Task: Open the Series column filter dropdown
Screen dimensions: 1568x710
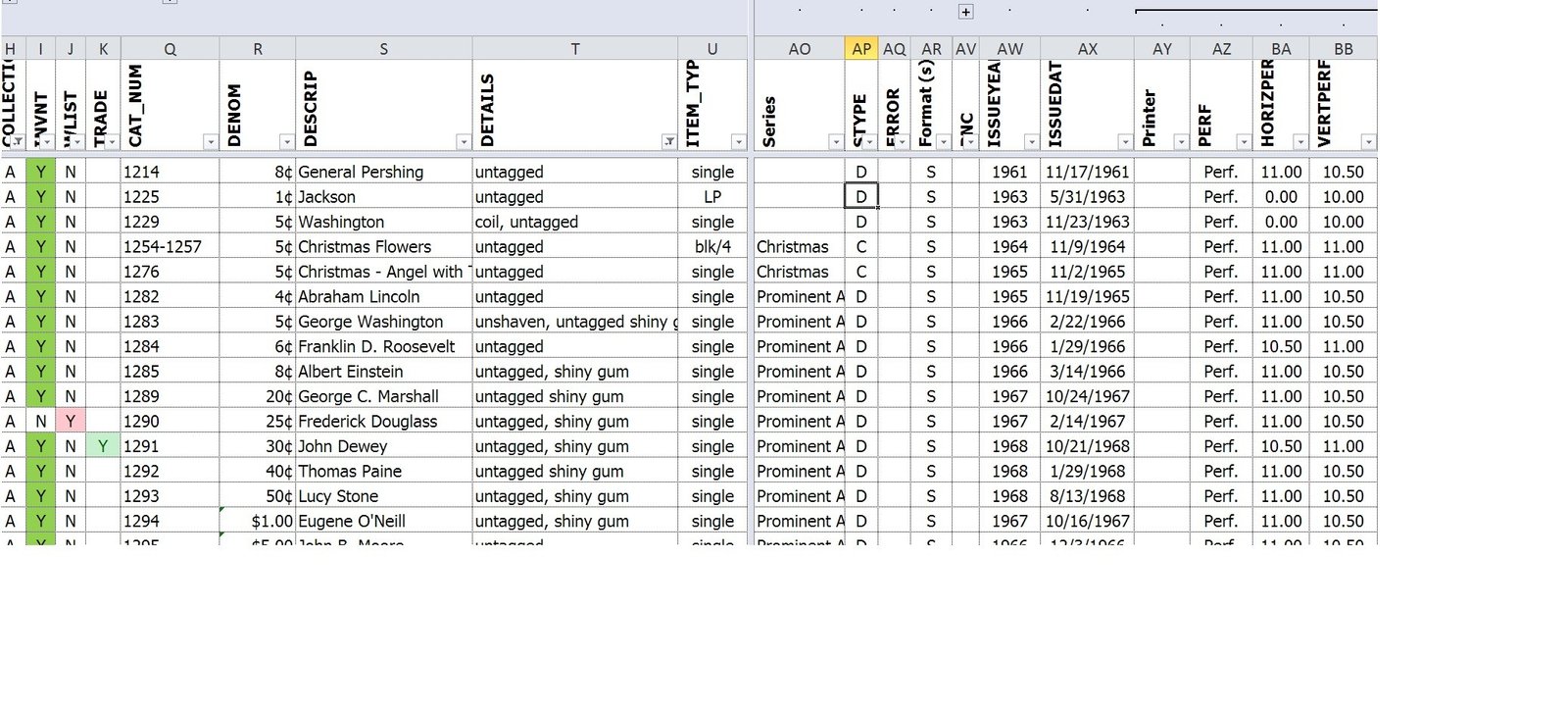Action: pos(835,142)
